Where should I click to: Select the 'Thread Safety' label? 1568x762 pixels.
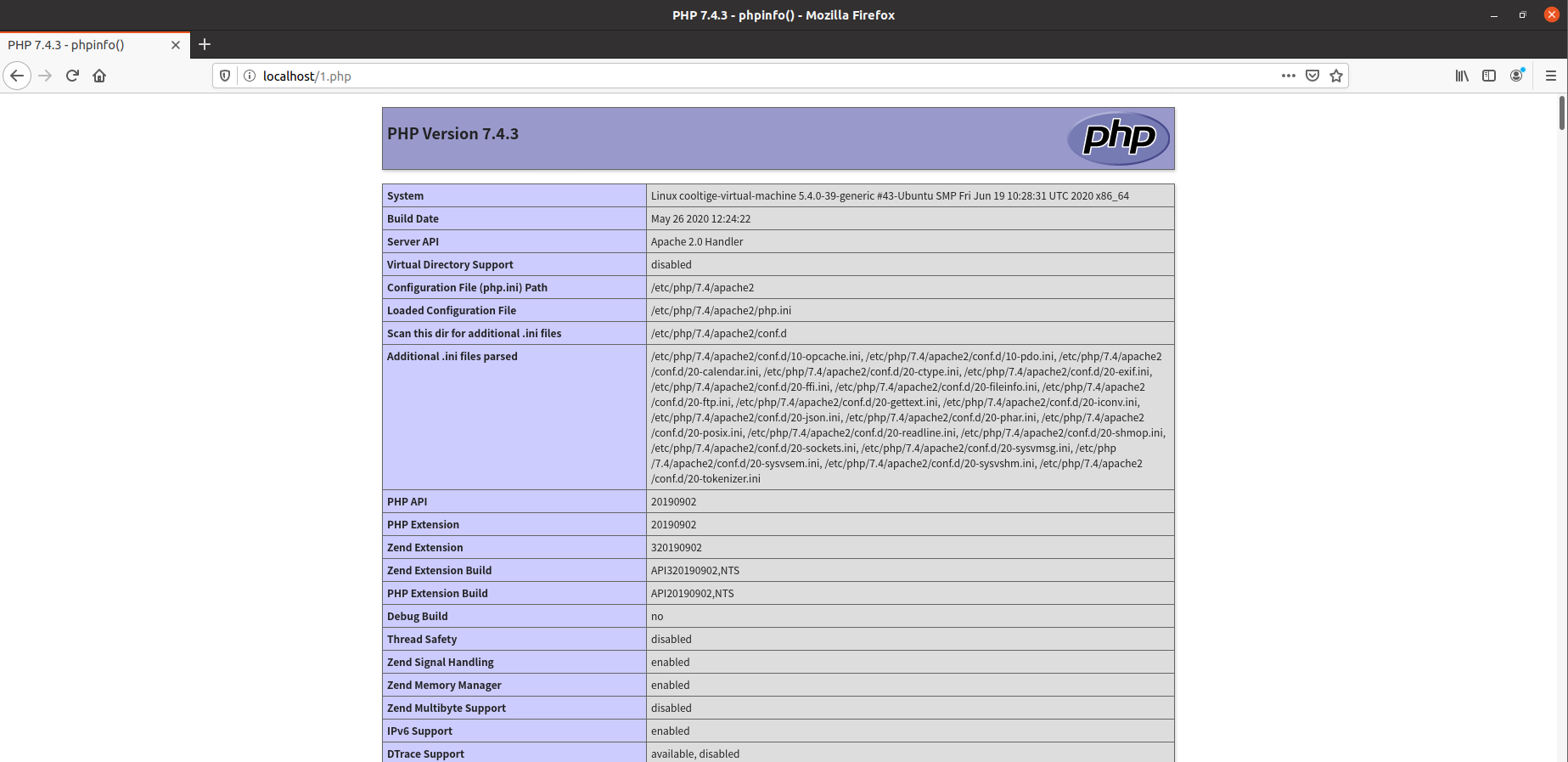[x=422, y=639]
